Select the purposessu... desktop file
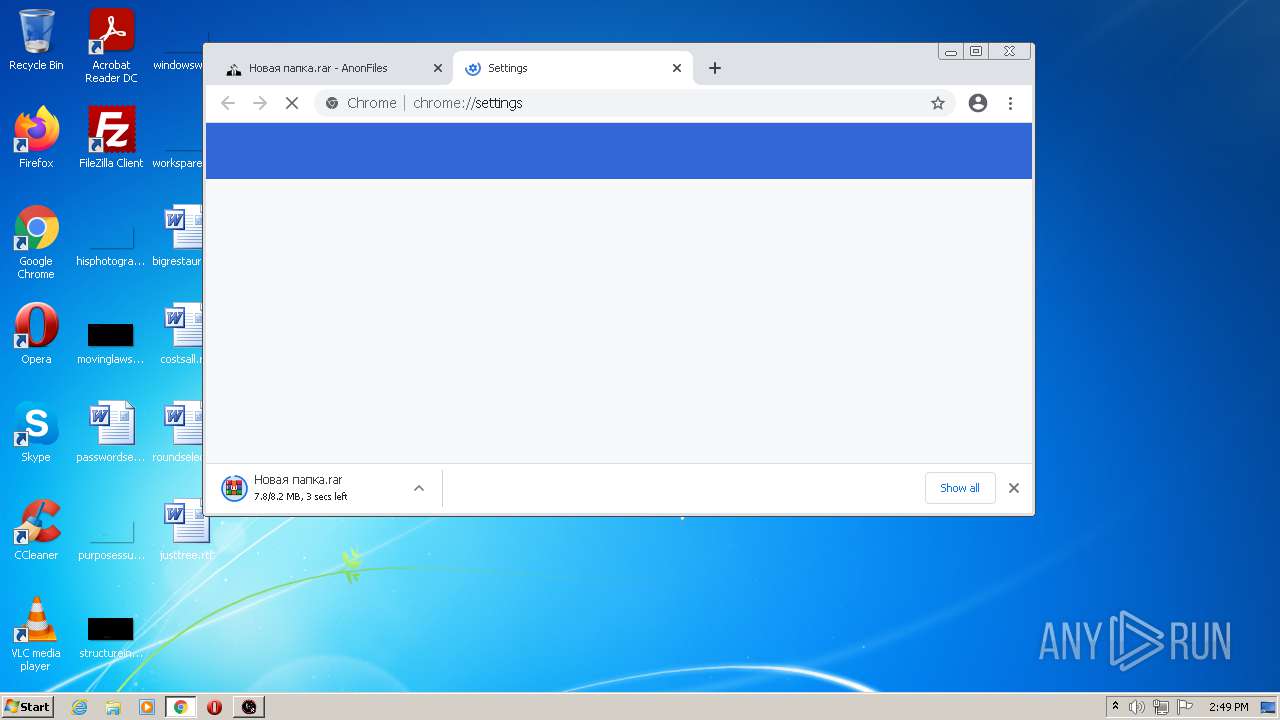The image size is (1280, 720). [111, 538]
